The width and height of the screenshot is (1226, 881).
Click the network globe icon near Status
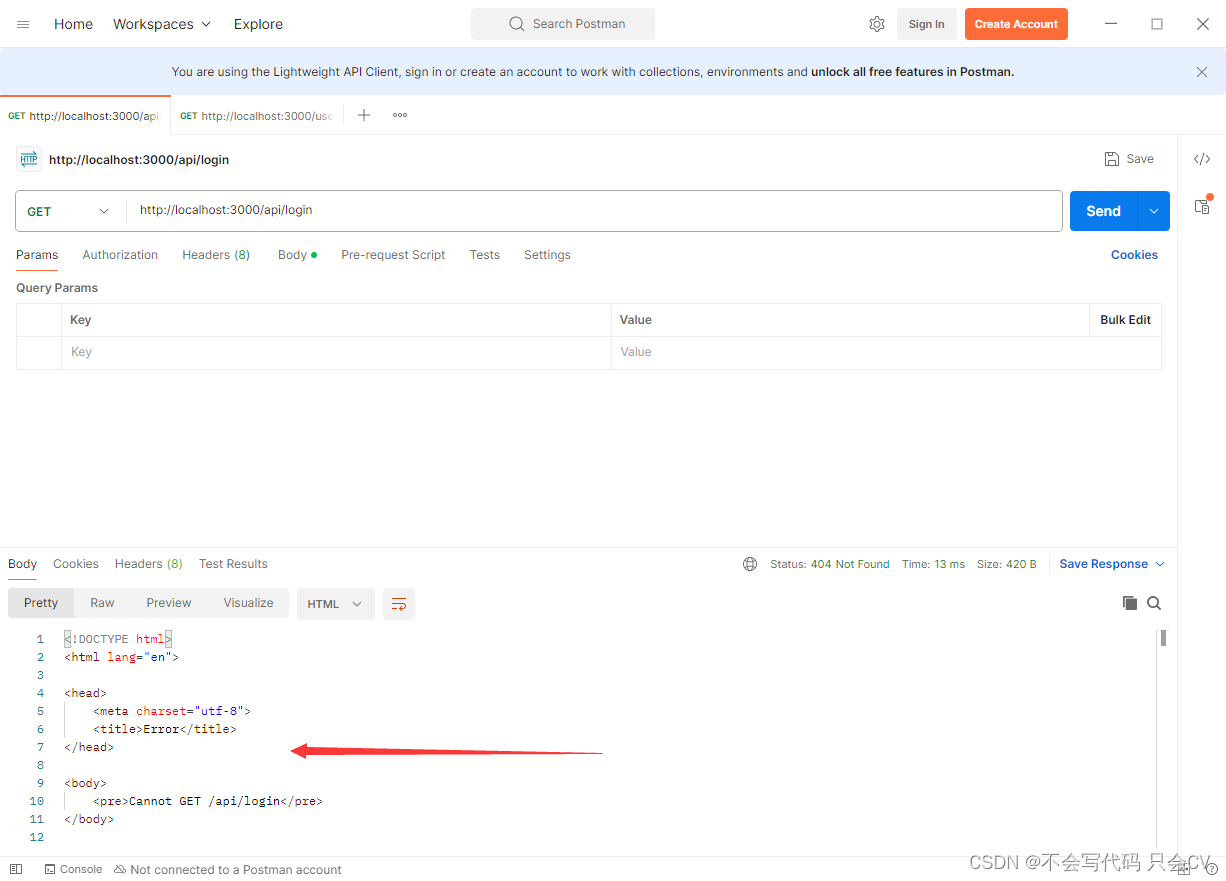click(750, 564)
